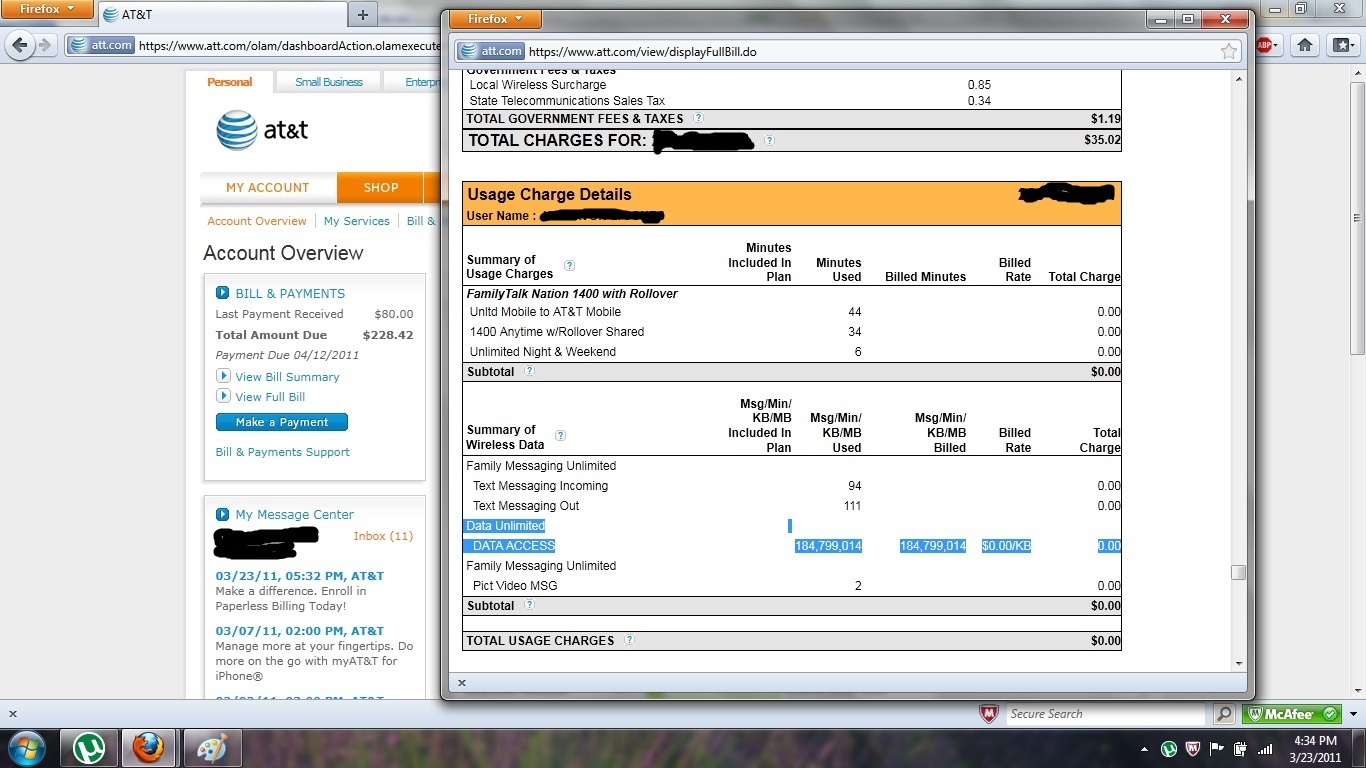Click the View Bill Summary link
Screen dimensions: 1366x768
287,377
